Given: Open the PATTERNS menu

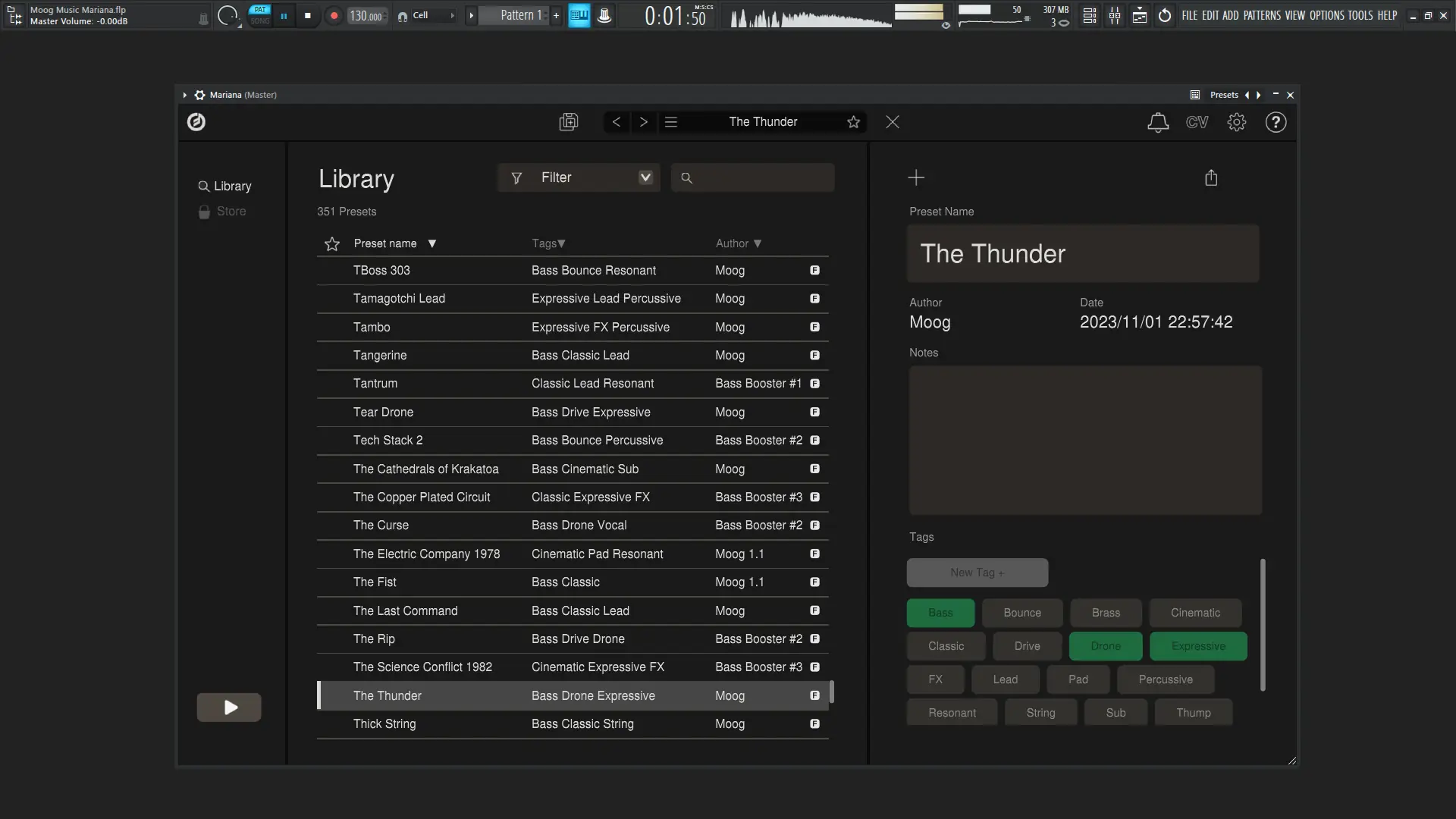Looking at the screenshot, I should tap(1262, 15).
